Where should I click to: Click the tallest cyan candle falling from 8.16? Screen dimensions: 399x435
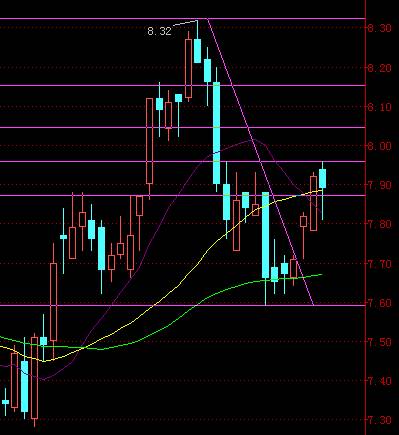point(216,133)
